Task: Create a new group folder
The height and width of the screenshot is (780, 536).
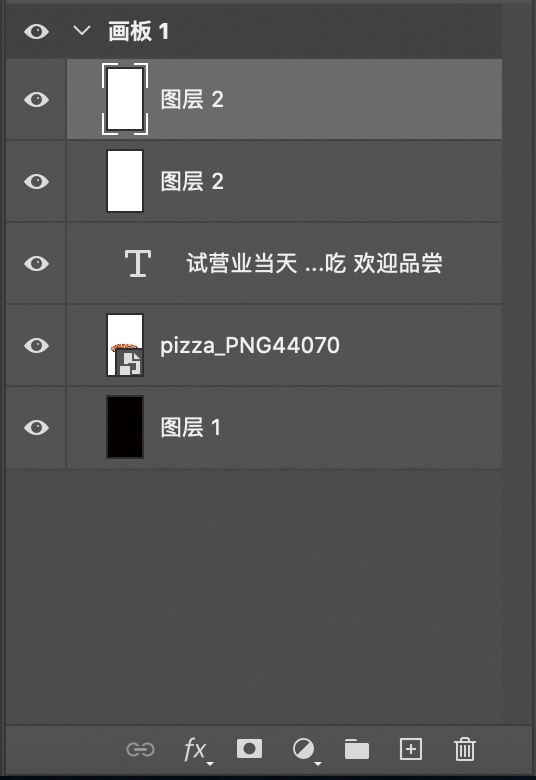Action: (x=357, y=749)
